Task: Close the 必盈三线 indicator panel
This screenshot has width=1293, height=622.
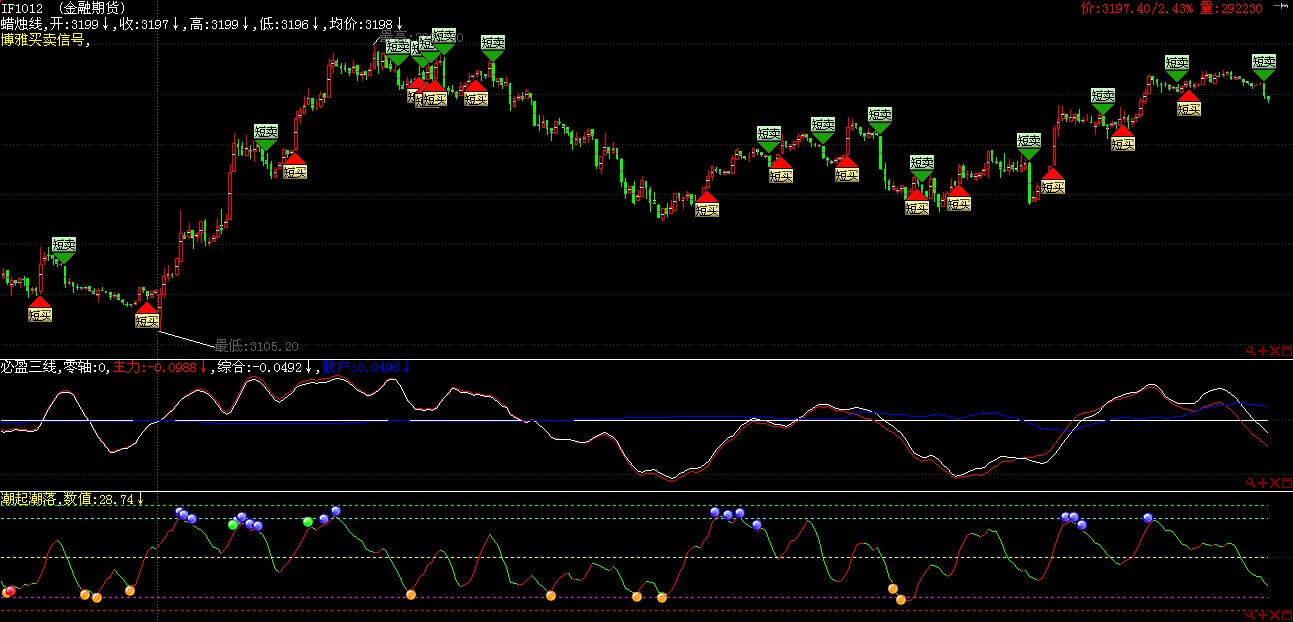Action: (x=1275, y=483)
